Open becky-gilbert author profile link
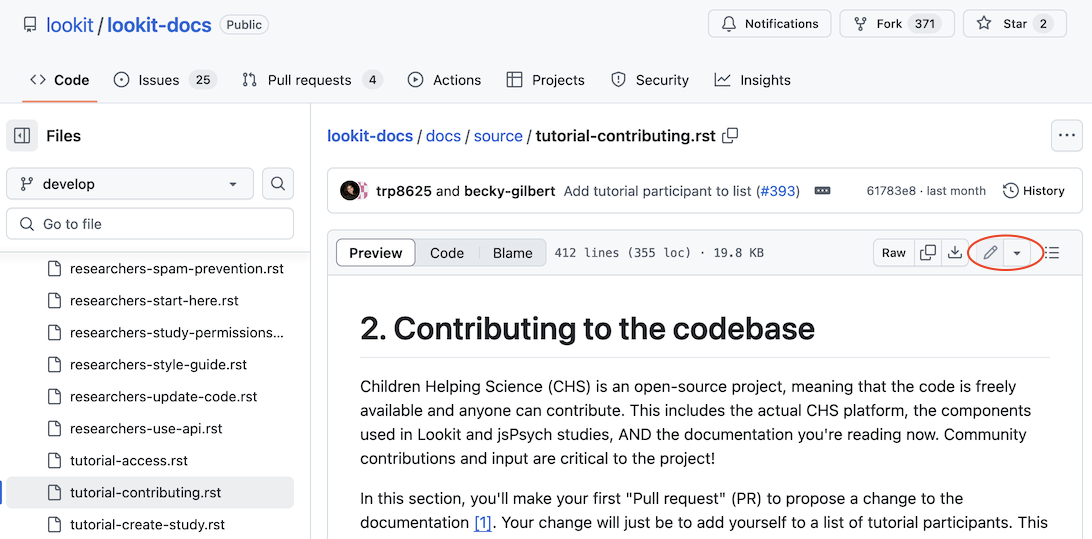Screen dimensions: 1092x539 [x=510, y=191]
